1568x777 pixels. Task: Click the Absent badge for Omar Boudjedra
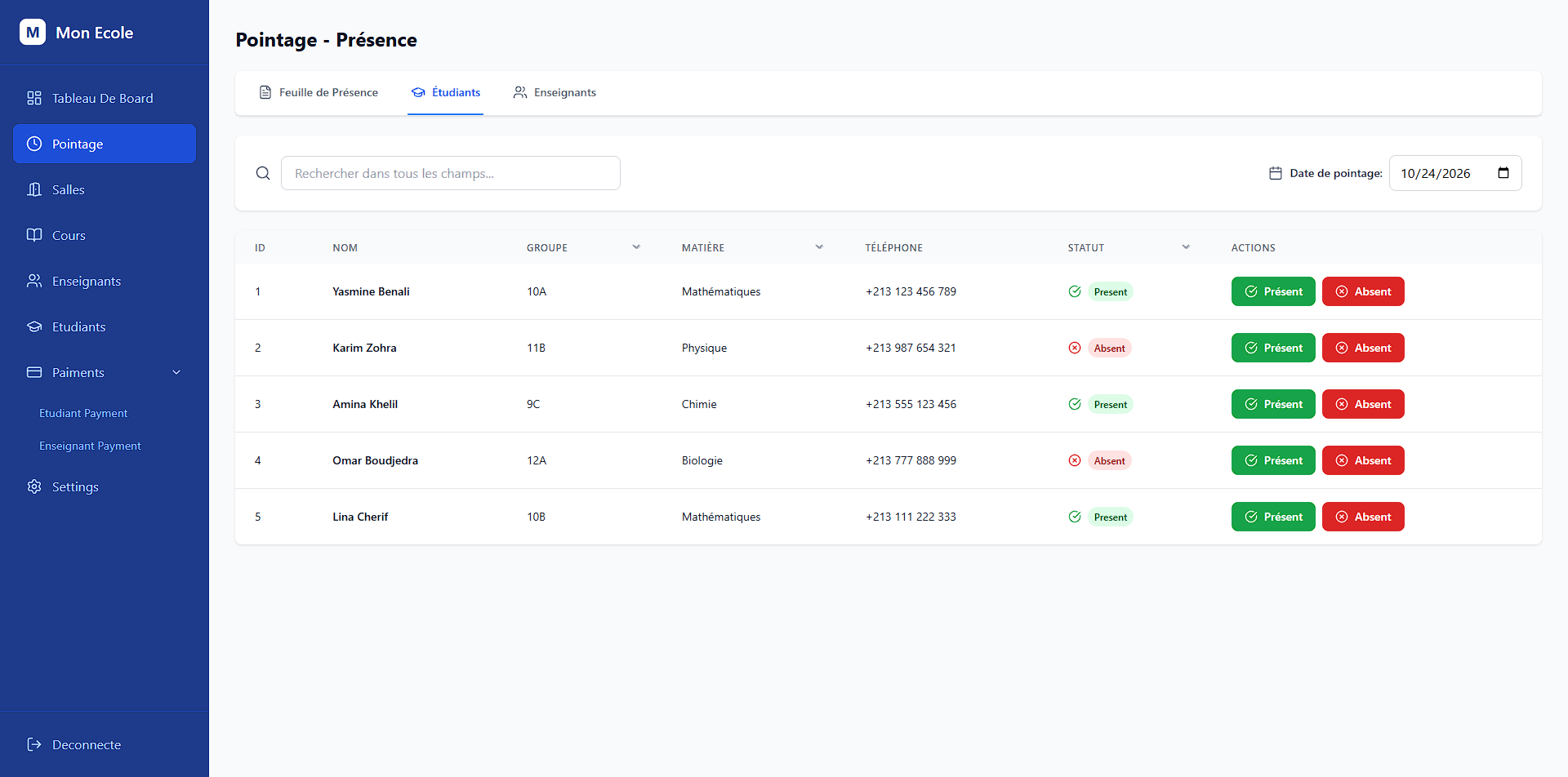tap(1110, 460)
